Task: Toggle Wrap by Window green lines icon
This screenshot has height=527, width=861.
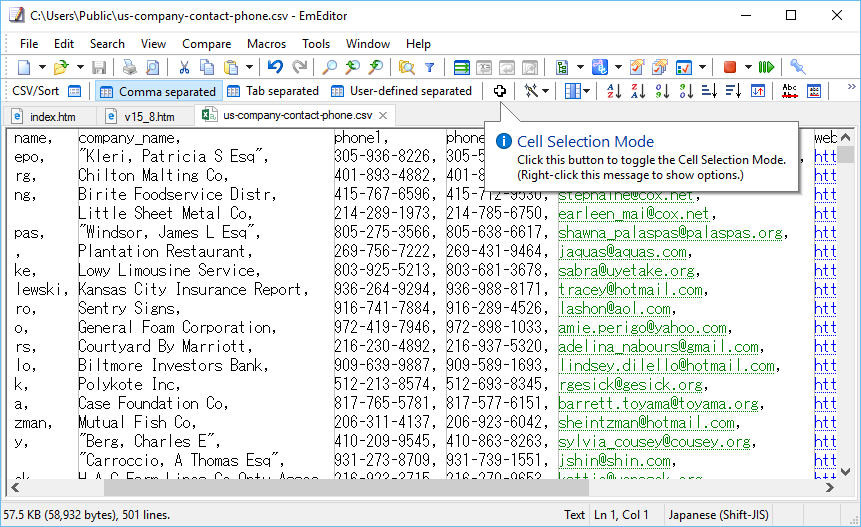Action: (x=462, y=68)
